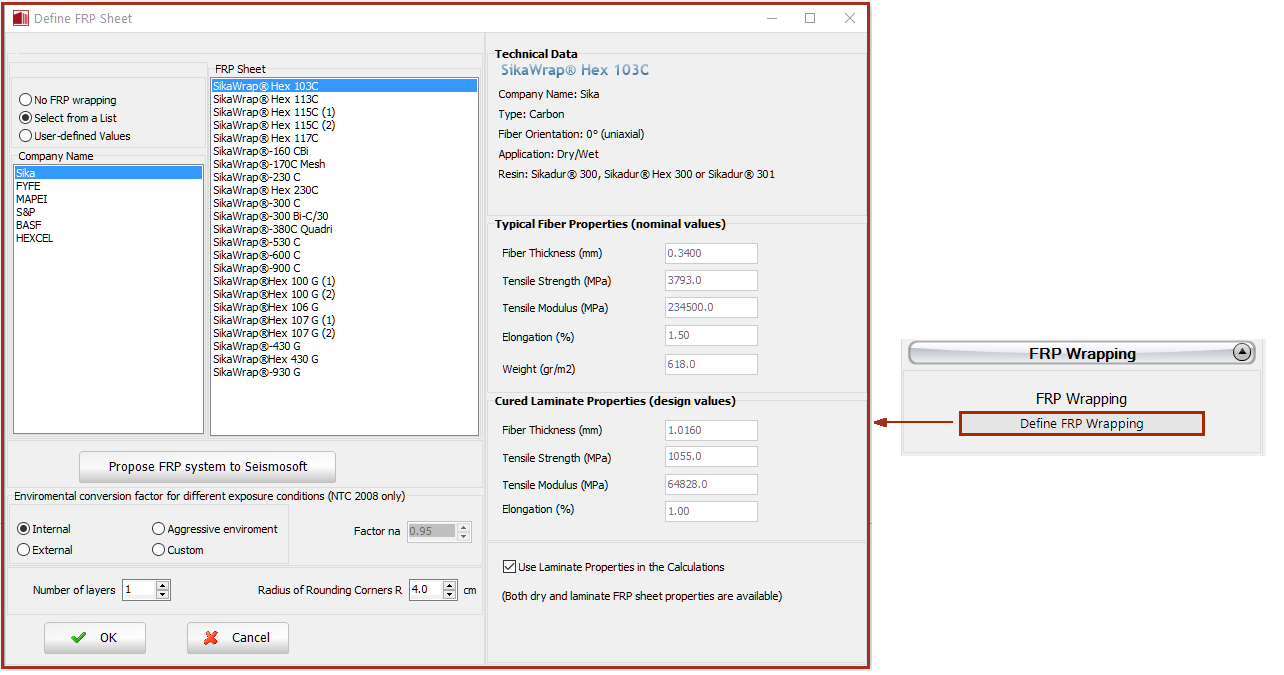Viewport: 1284px width, 675px height.
Task: Select SikaWrap Hex 113C sheet
Action: tap(344, 99)
